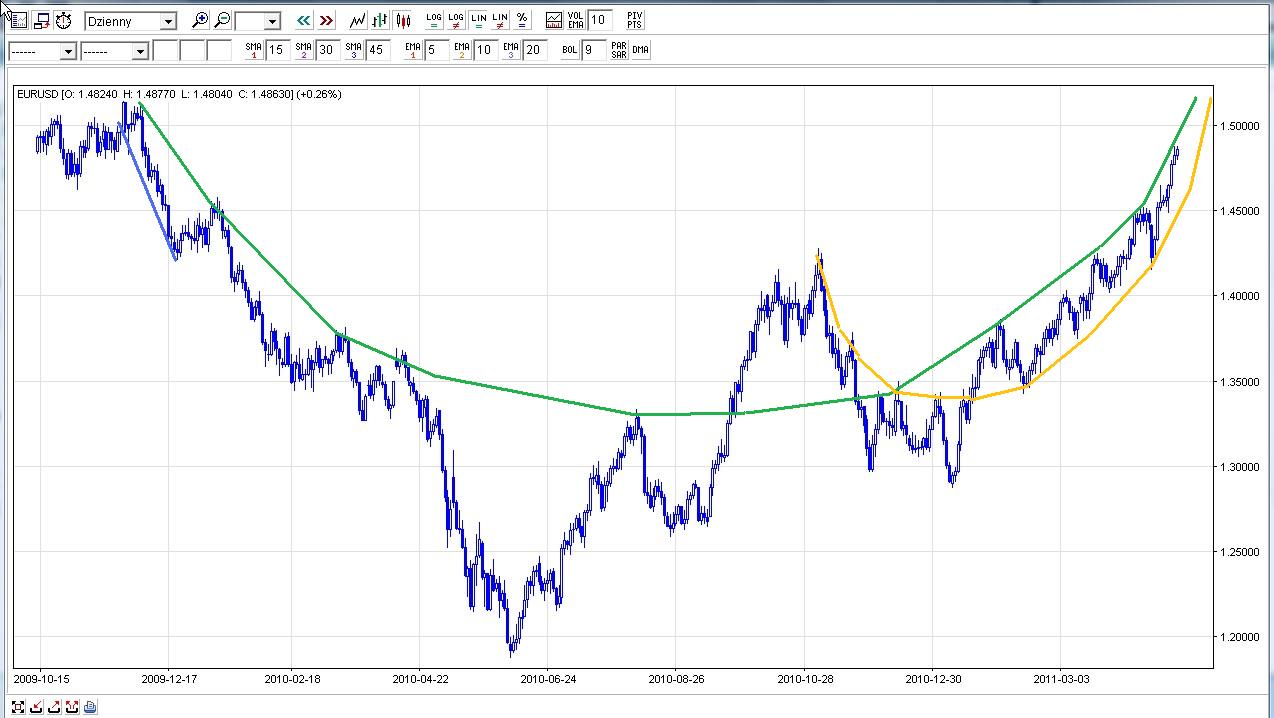This screenshot has width=1274, height=718.
Task: Click the zoom in magnifier icon
Action: [x=200, y=20]
